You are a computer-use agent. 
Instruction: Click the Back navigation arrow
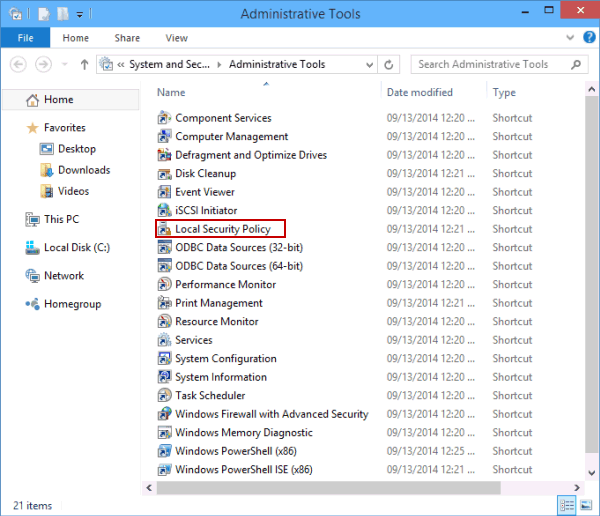pos(18,64)
